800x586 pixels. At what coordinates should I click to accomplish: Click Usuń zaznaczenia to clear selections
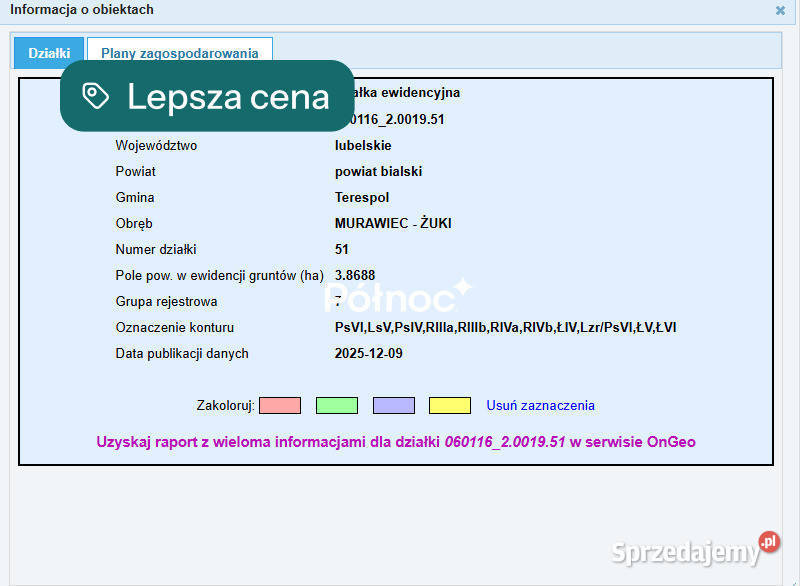[x=541, y=405]
